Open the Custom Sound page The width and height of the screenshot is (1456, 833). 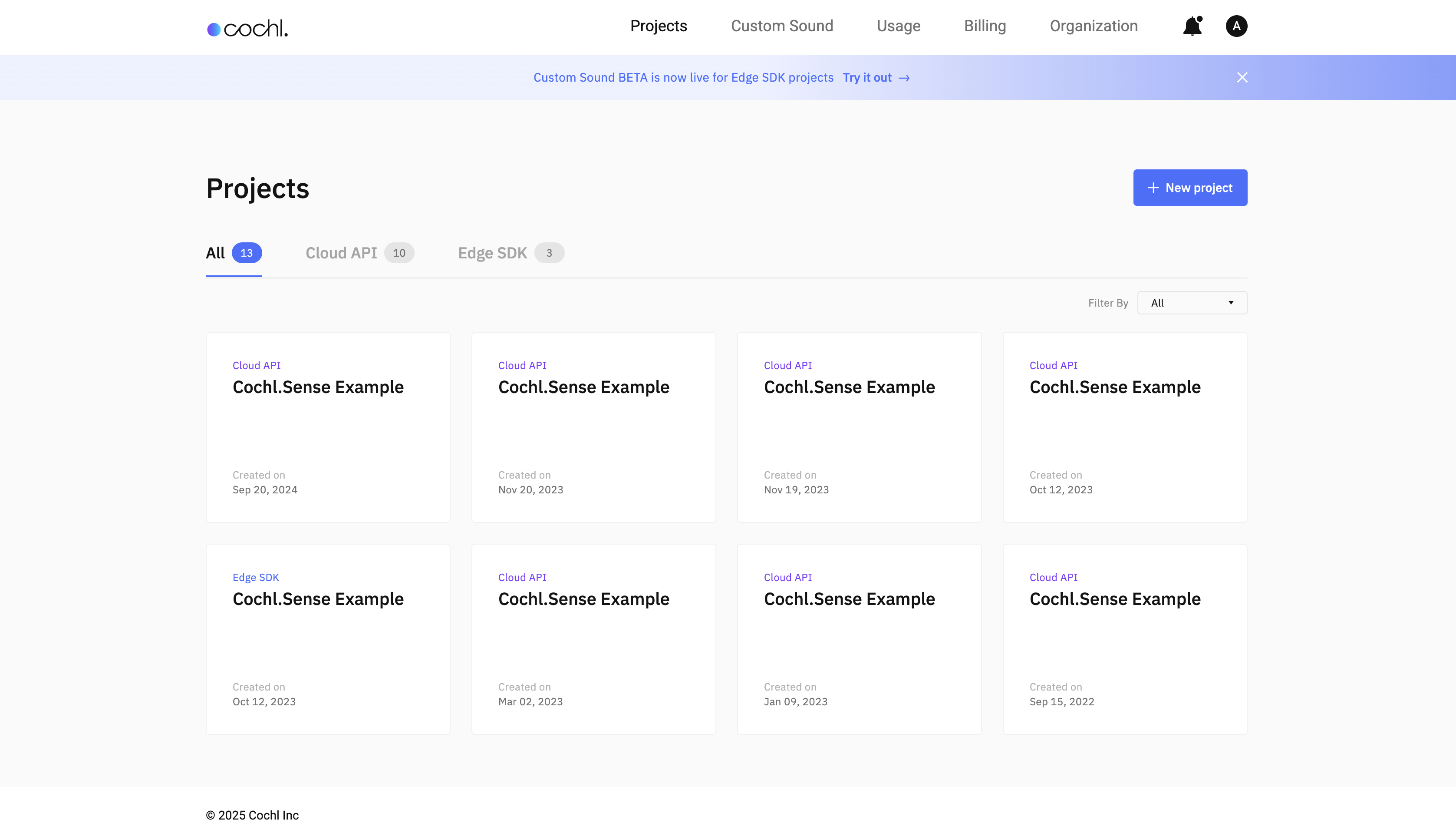[x=782, y=26]
